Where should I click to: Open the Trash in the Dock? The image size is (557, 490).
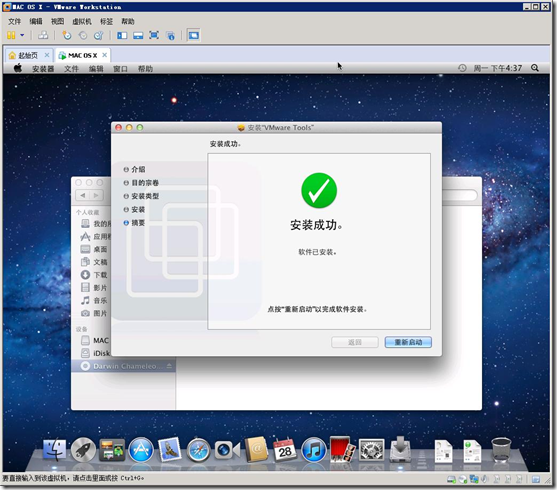(501, 450)
